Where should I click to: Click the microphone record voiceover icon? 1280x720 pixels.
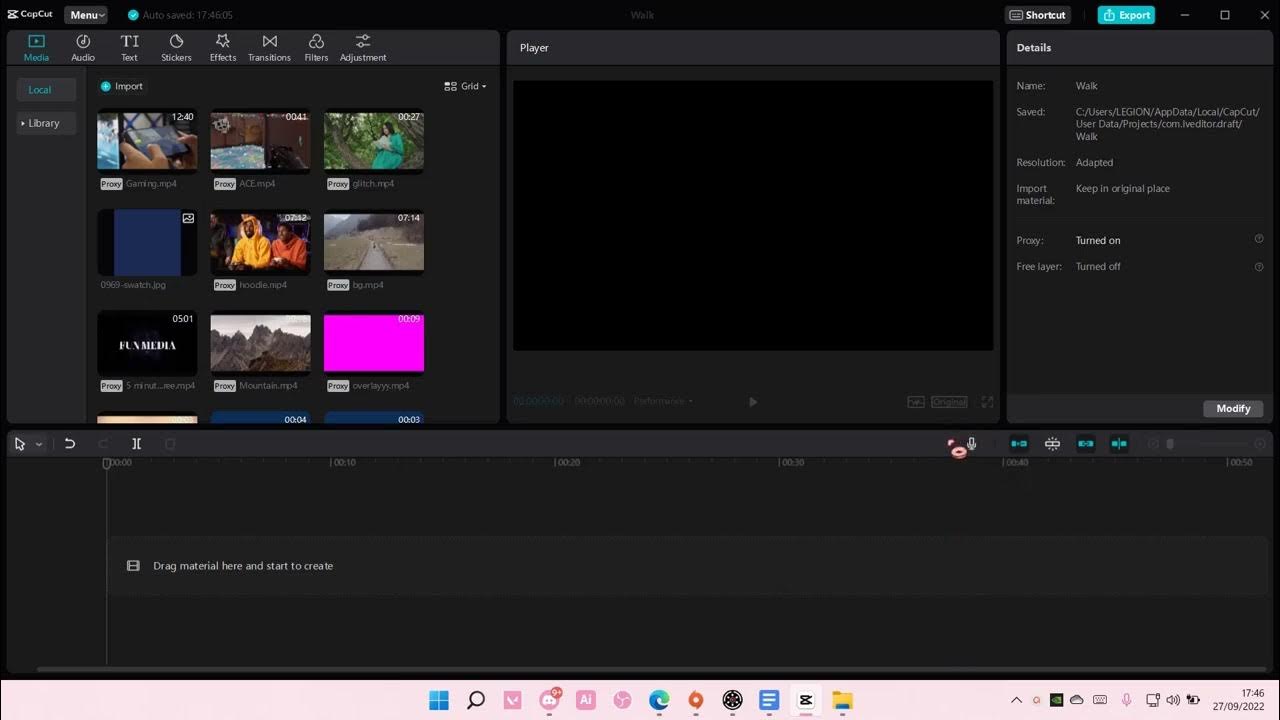[x=971, y=444]
